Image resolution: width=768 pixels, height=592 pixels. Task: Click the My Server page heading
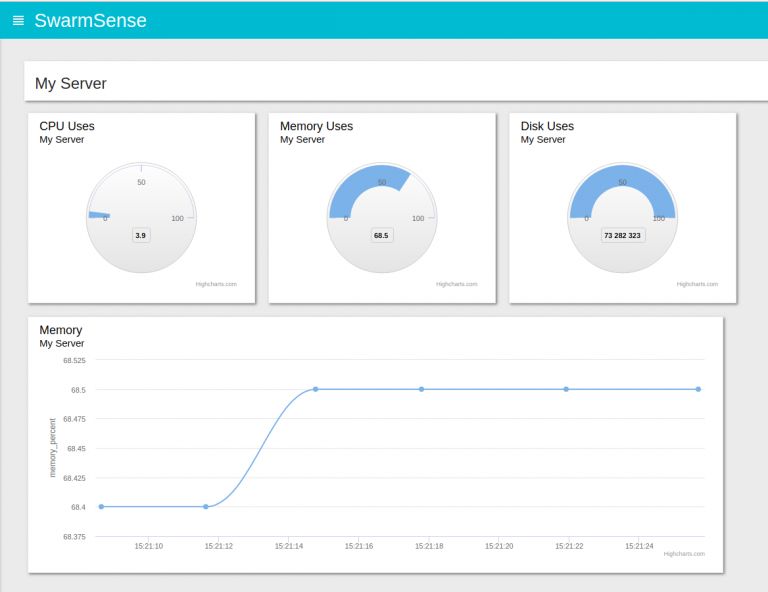pos(70,84)
